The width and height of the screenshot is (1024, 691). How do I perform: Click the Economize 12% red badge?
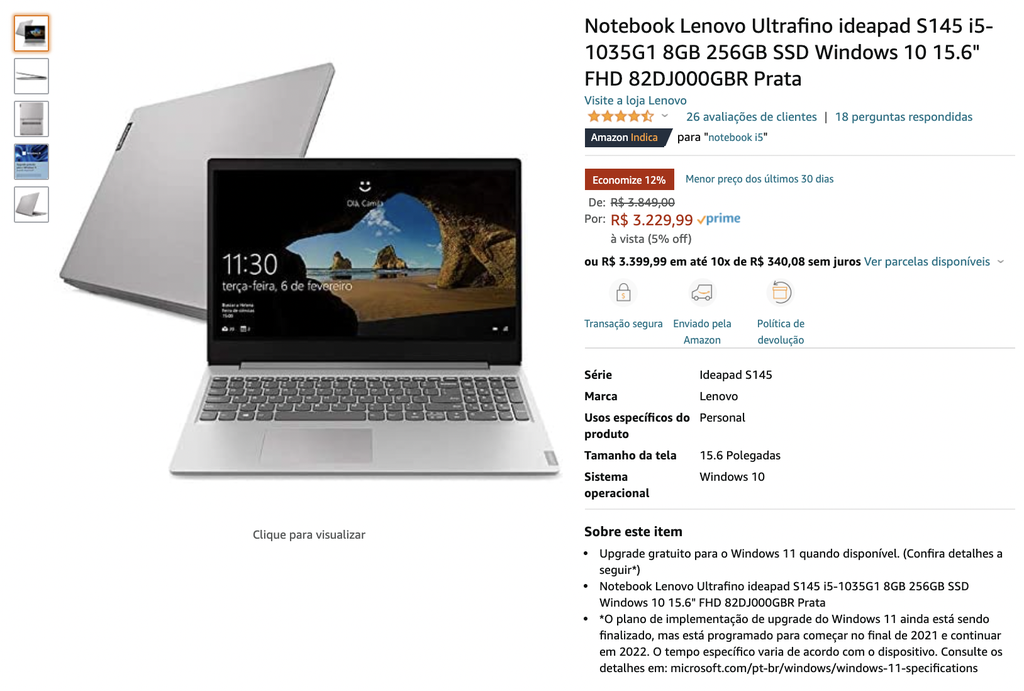point(629,180)
